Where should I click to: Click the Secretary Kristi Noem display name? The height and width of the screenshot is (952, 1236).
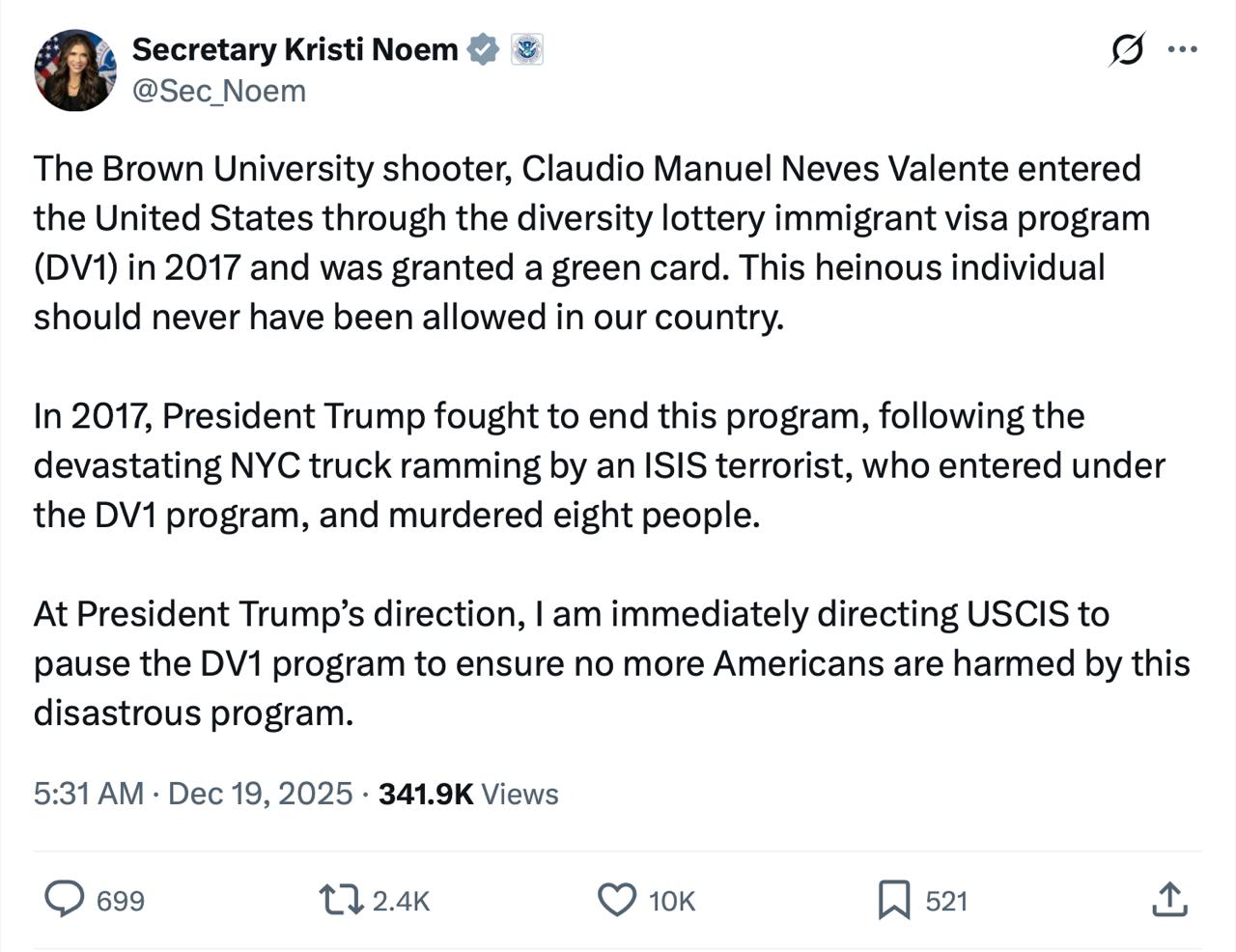coord(295,49)
